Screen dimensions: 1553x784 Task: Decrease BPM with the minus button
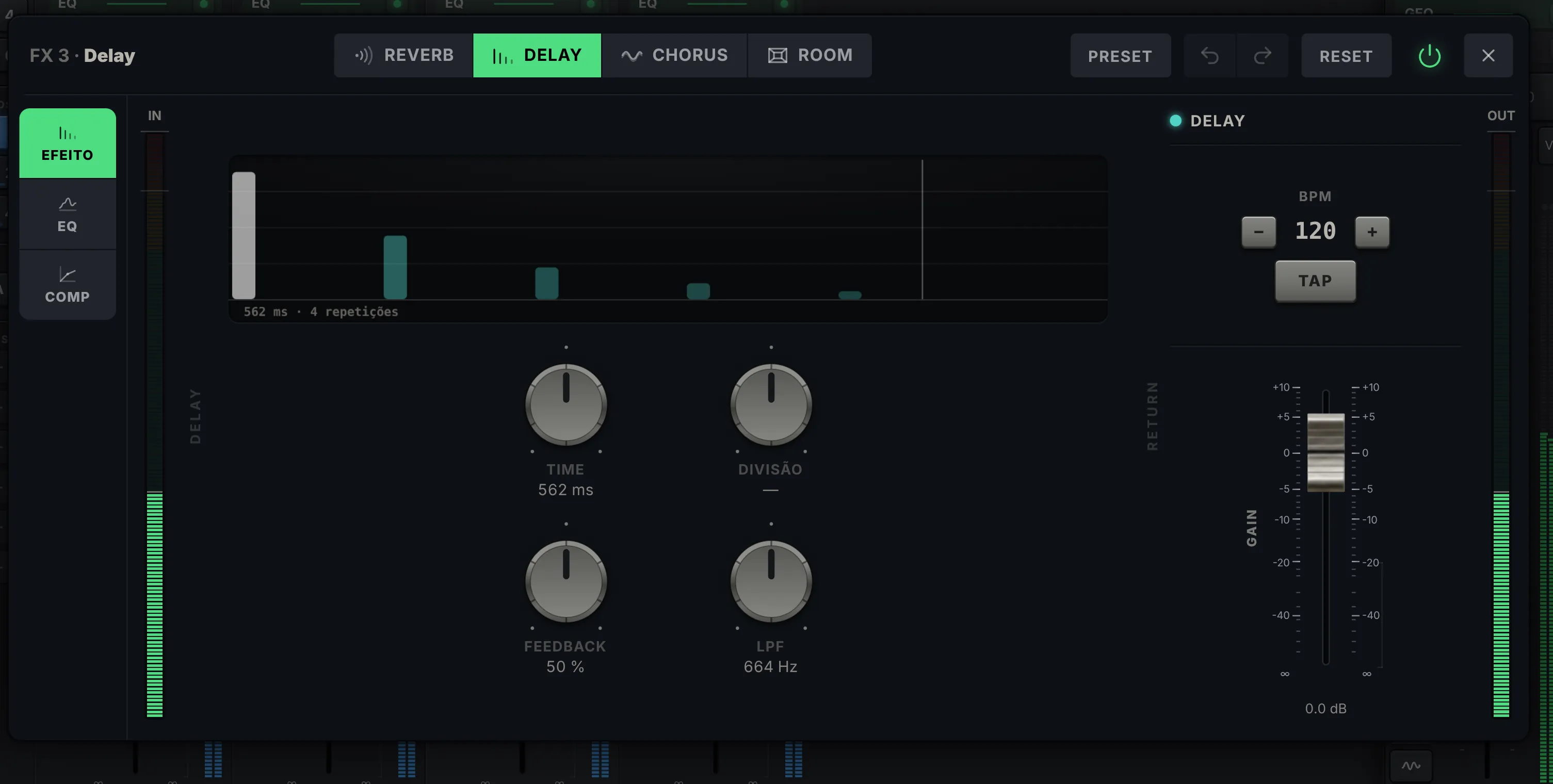click(1258, 232)
